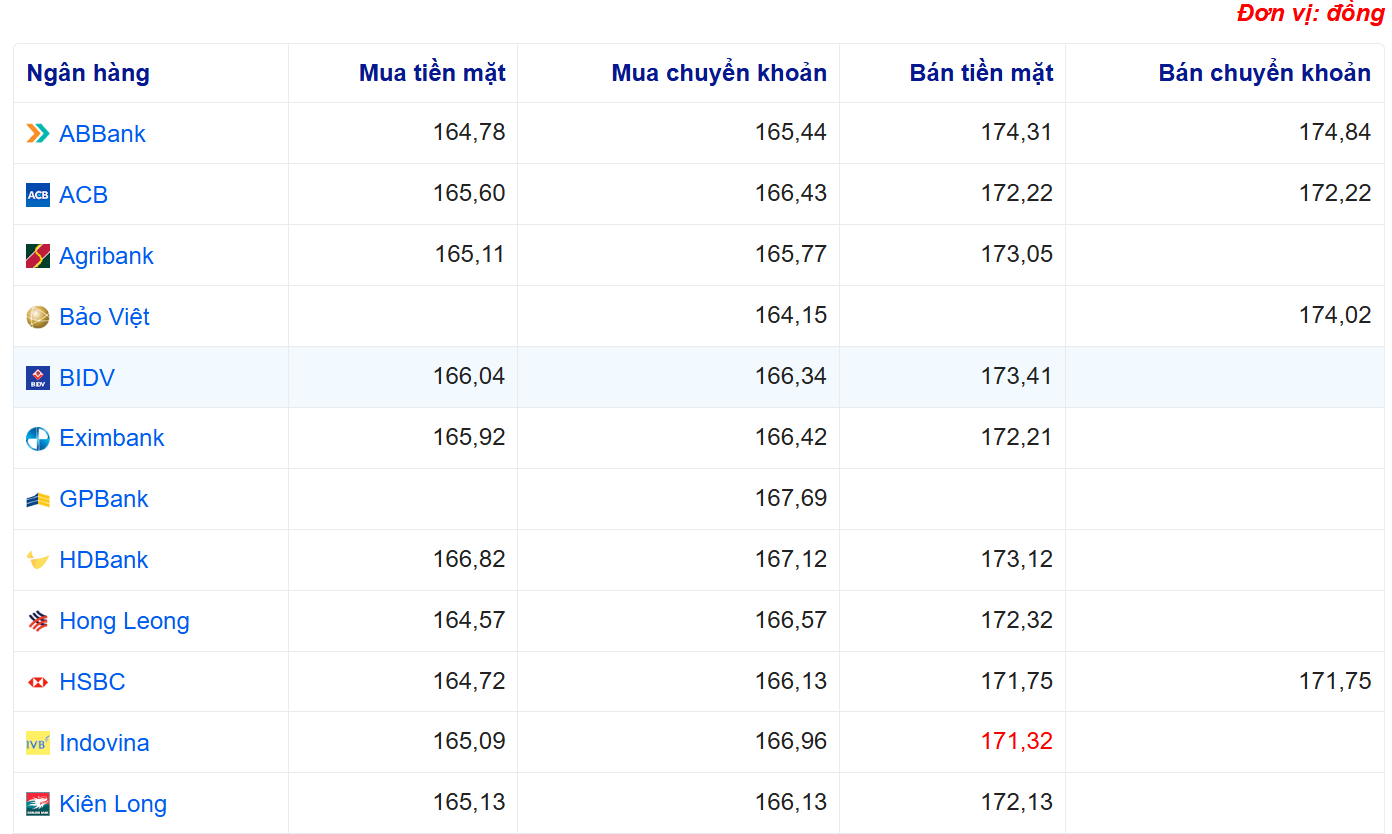Open the Agribank link

pos(106,256)
